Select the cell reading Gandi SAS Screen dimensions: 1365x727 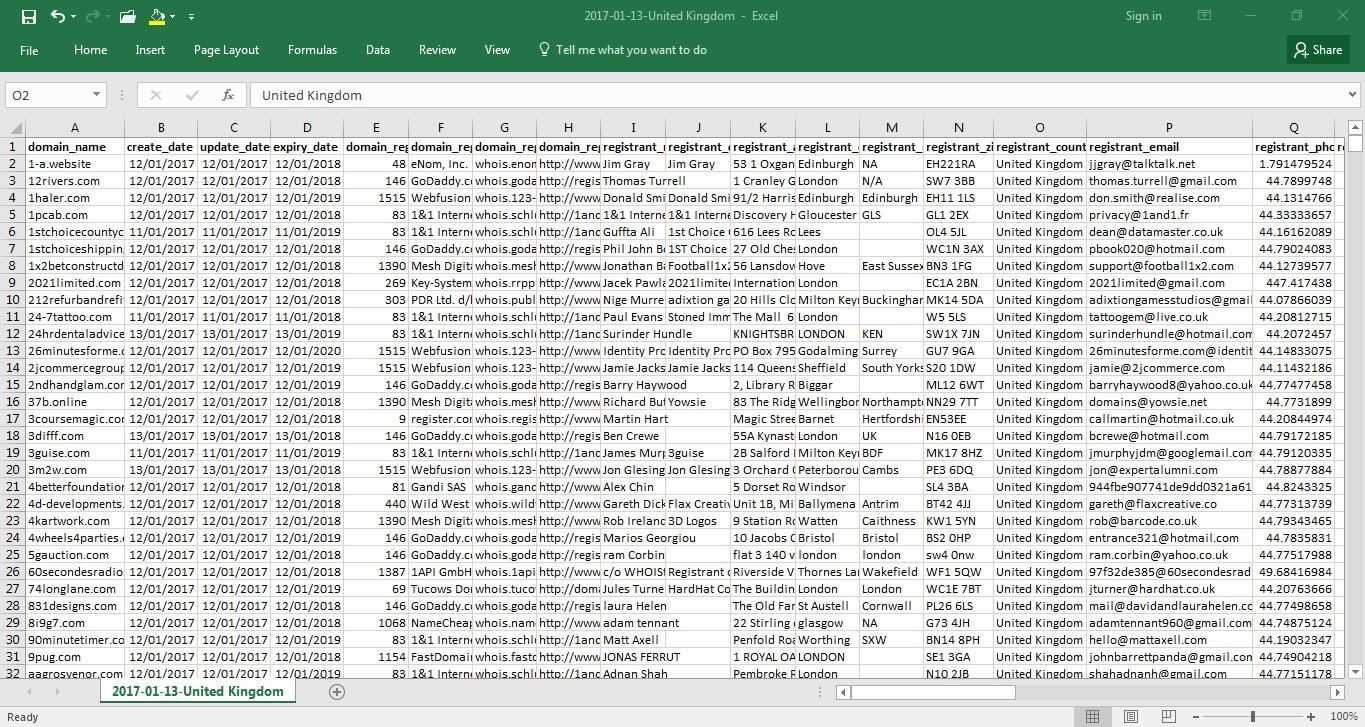440,487
